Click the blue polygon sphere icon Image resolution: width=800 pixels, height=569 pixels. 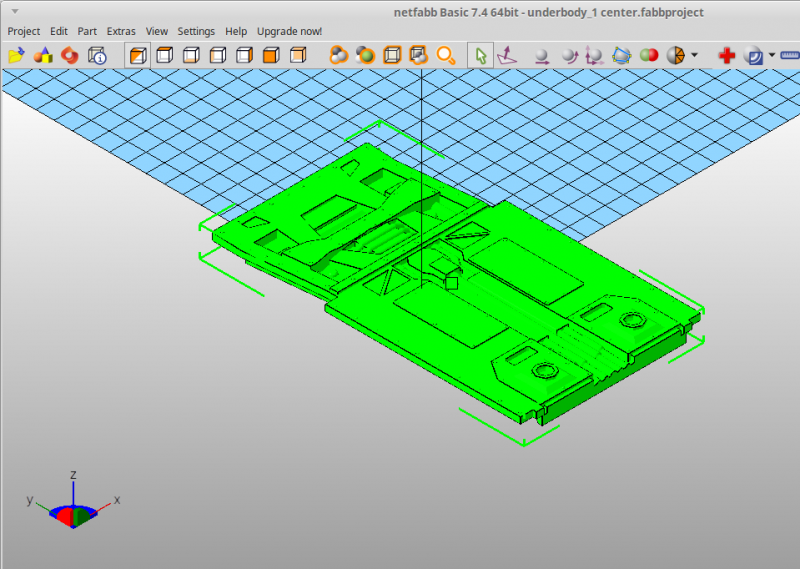click(x=621, y=55)
